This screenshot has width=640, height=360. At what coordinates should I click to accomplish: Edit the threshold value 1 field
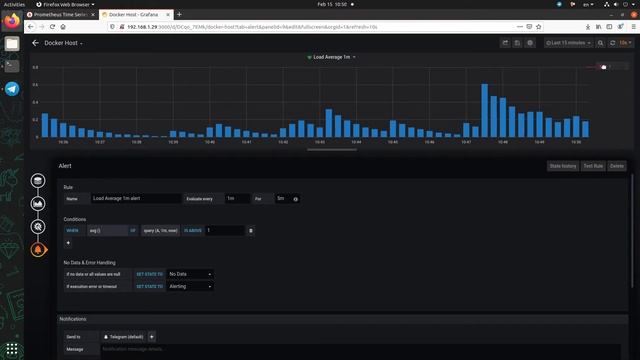225,231
